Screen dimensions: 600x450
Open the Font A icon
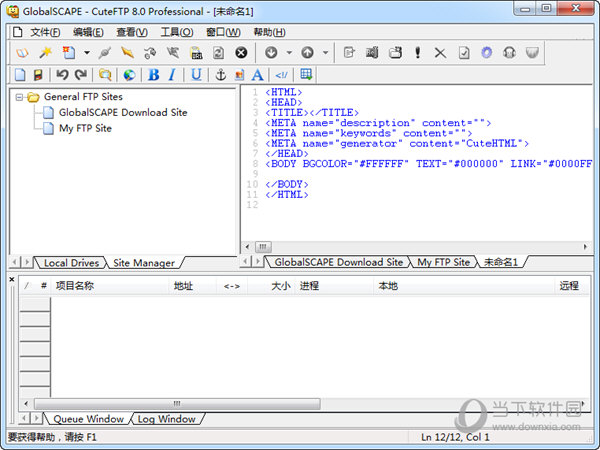(258, 75)
